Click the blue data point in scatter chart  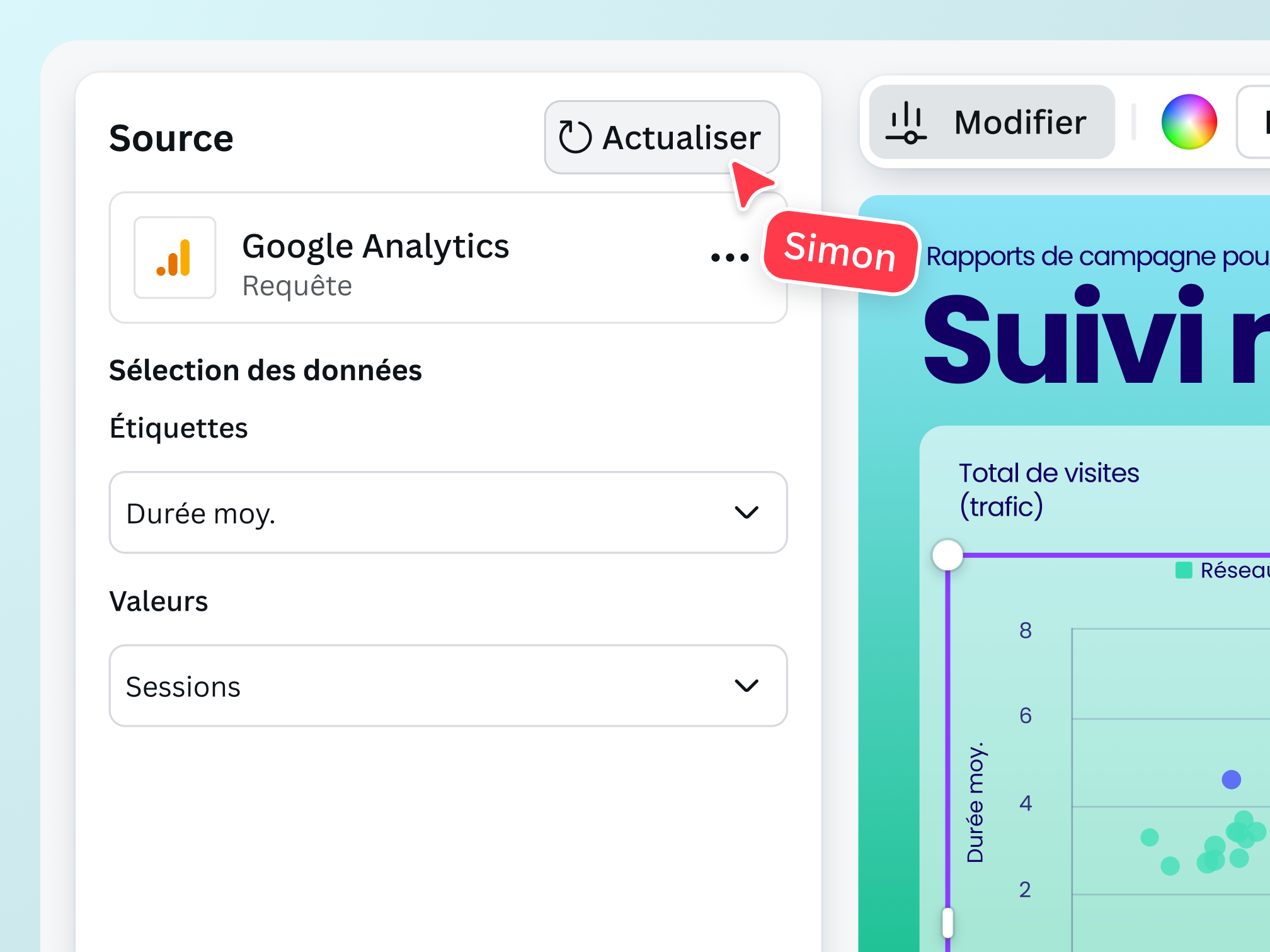click(1231, 779)
